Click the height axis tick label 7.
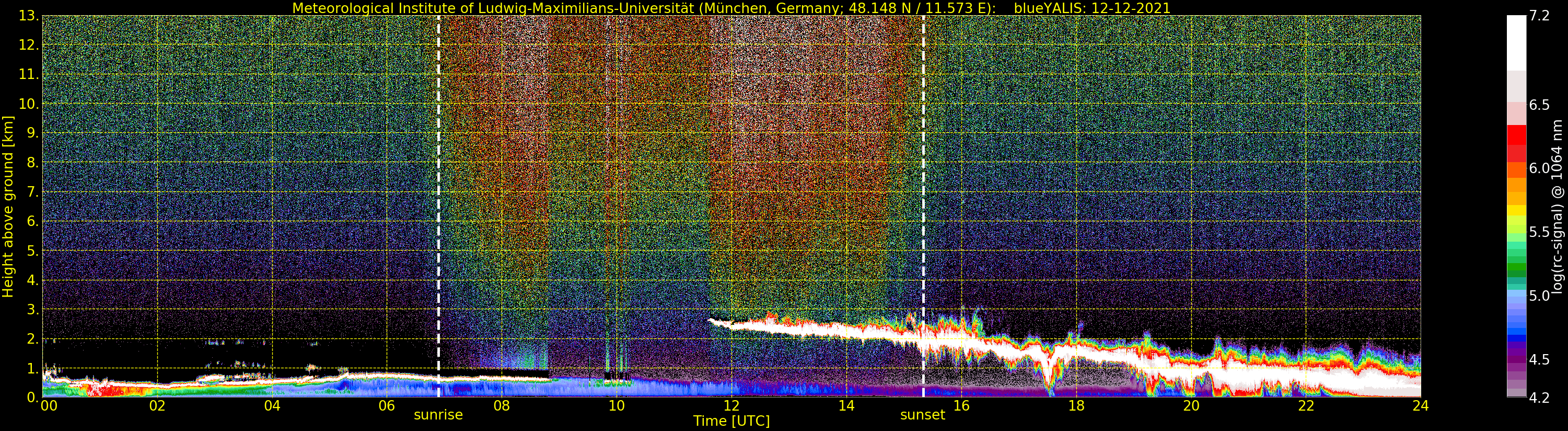This screenshot has width=1568, height=431. coord(33,192)
